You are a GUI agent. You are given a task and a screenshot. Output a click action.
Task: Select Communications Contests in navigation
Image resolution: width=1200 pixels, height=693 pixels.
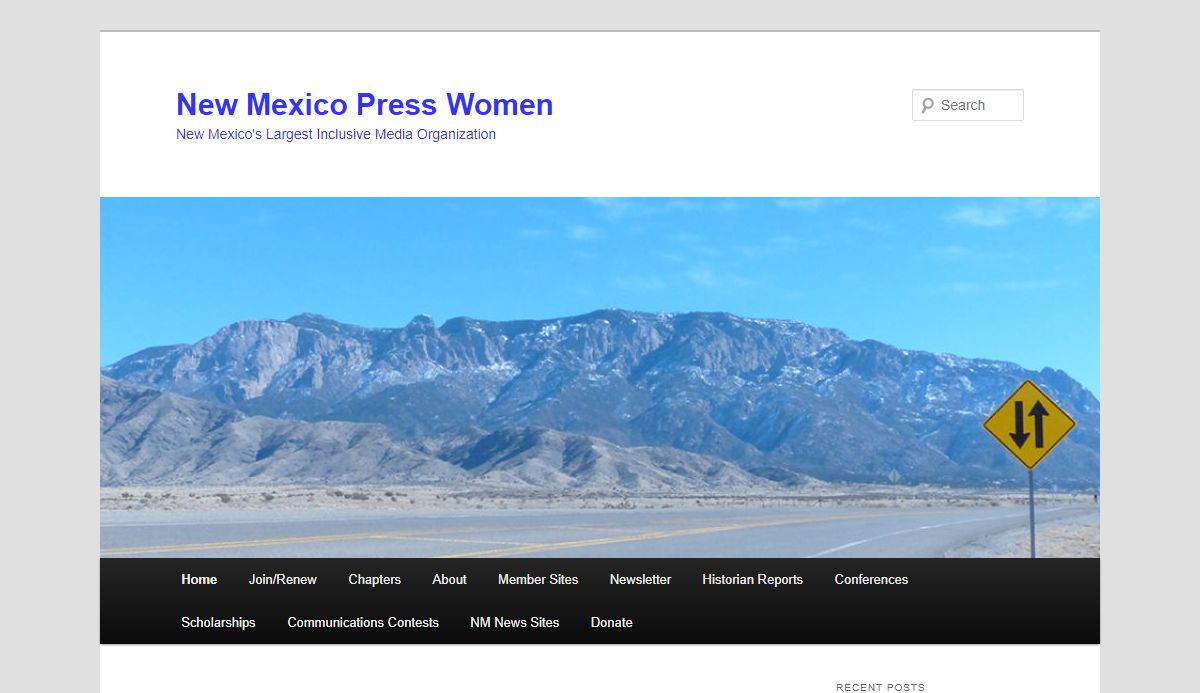(x=363, y=622)
